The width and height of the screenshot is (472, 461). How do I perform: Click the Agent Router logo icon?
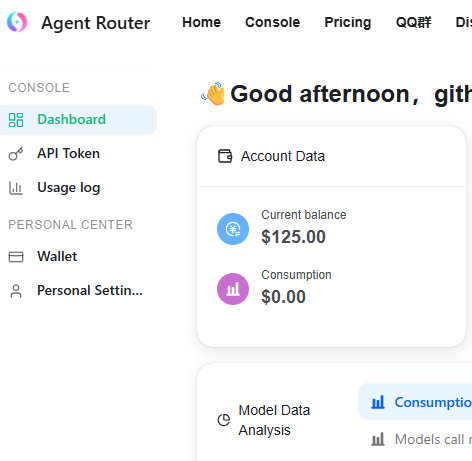click(x=17, y=22)
